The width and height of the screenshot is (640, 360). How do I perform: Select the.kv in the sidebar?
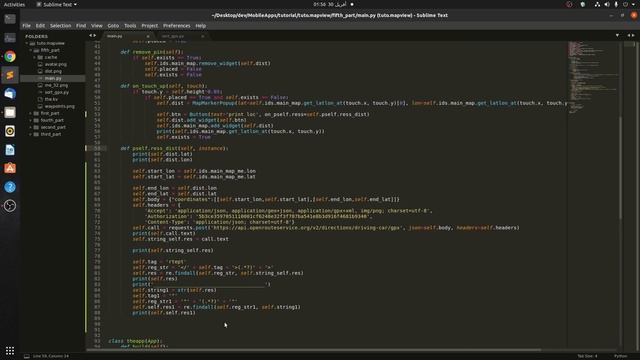click(51, 99)
